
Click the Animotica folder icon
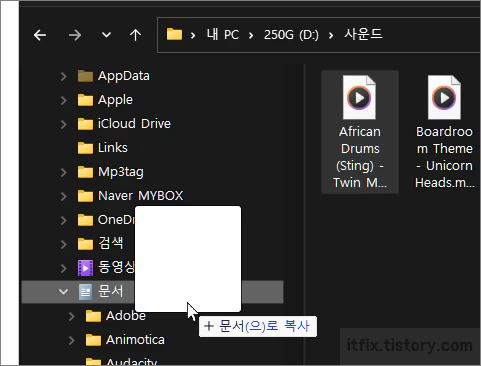(x=93, y=340)
